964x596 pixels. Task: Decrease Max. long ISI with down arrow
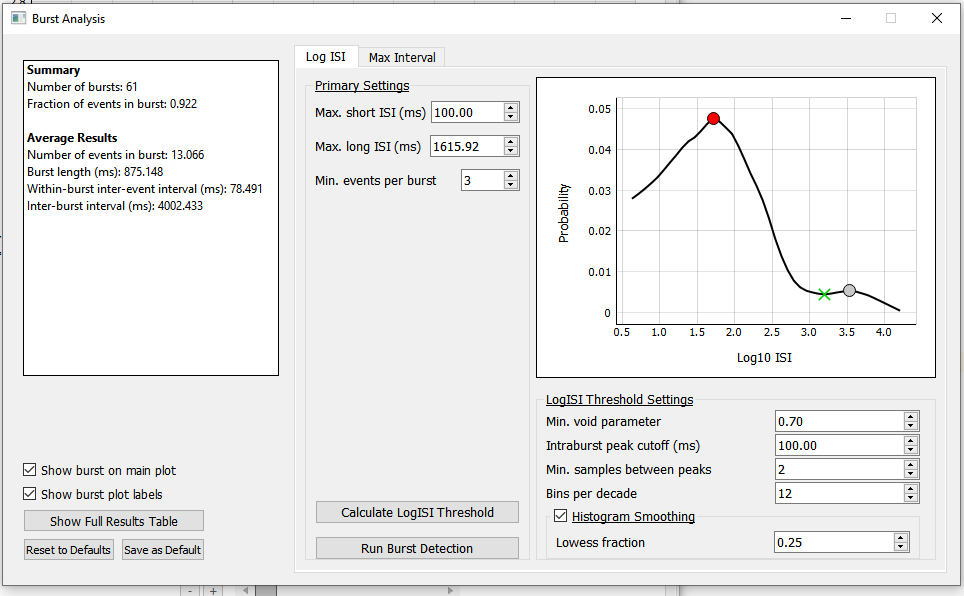(510, 151)
